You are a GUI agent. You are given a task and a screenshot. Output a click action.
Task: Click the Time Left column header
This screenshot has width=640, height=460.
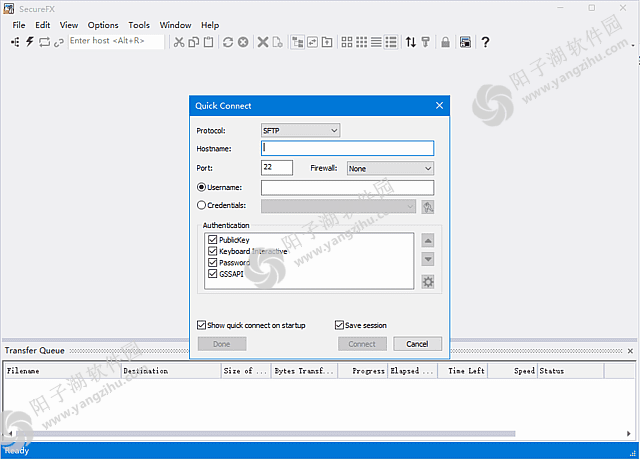463,371
